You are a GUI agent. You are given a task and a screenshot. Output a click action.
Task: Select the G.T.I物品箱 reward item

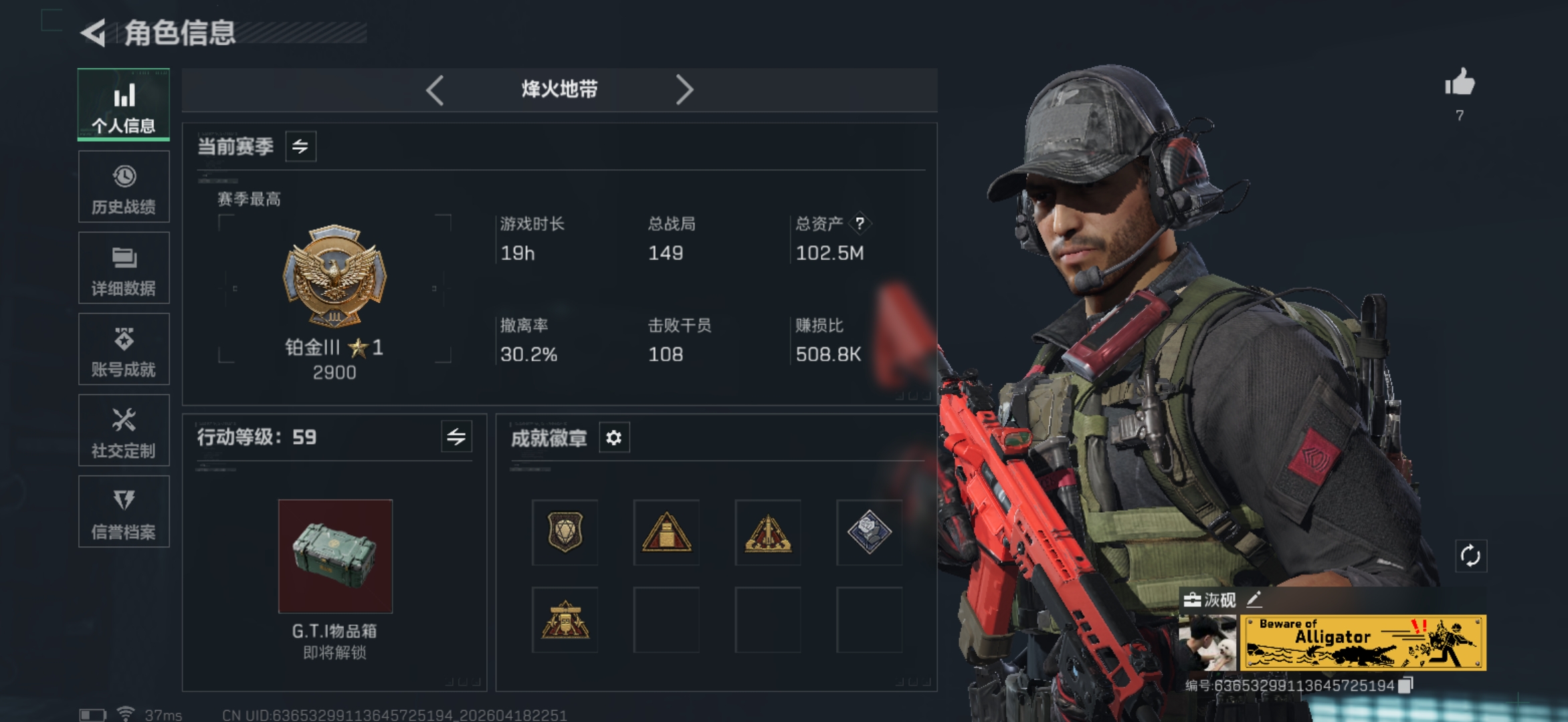[335, 556]
